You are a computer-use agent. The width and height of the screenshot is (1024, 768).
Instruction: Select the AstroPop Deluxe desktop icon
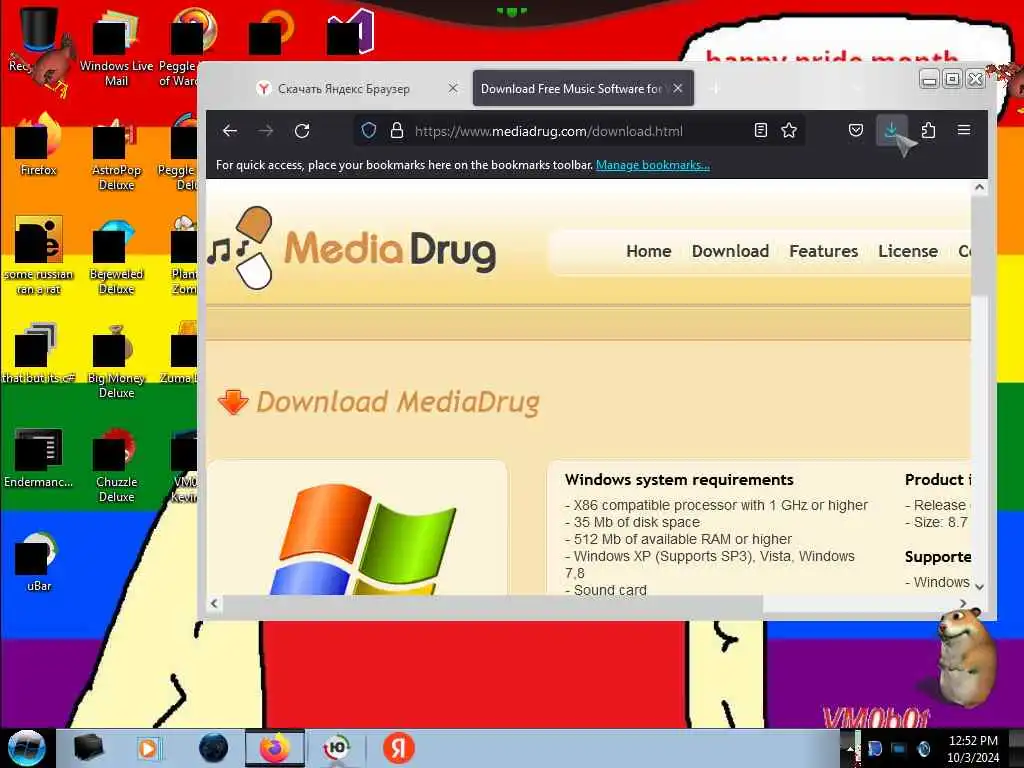point(116,153)
